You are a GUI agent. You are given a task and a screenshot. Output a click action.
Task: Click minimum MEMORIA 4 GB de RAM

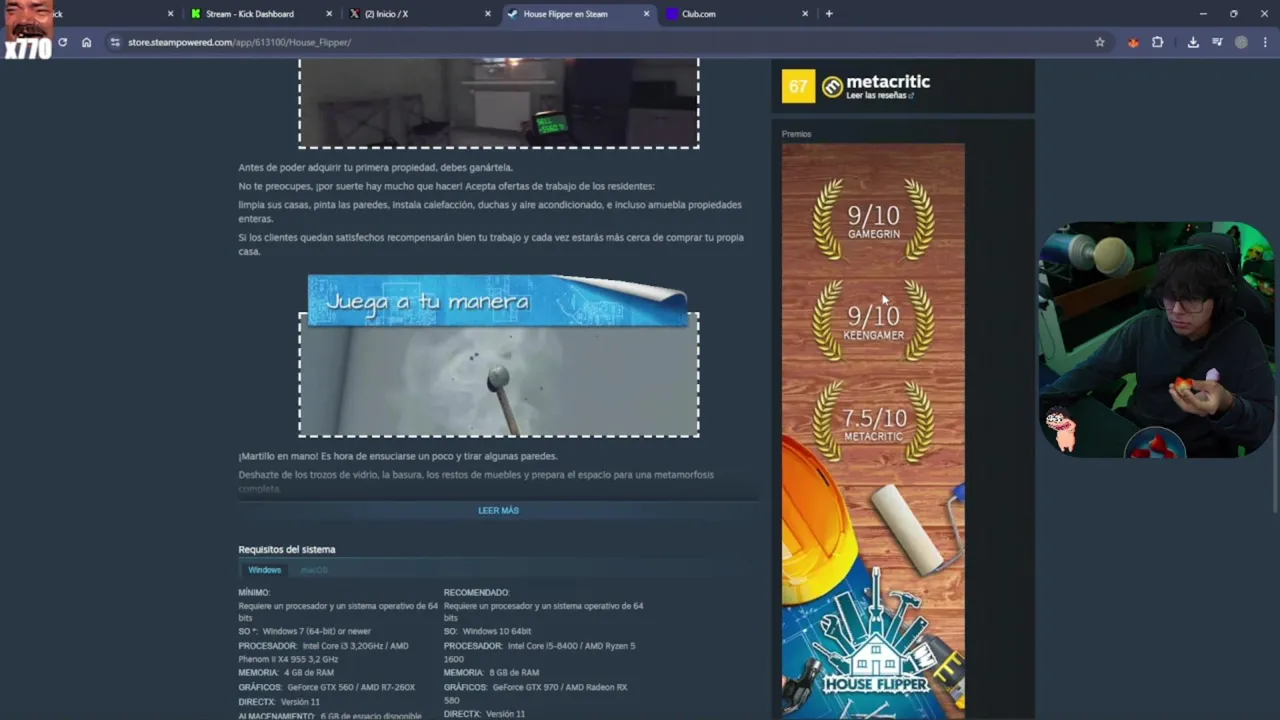click(x=286, y=673)
